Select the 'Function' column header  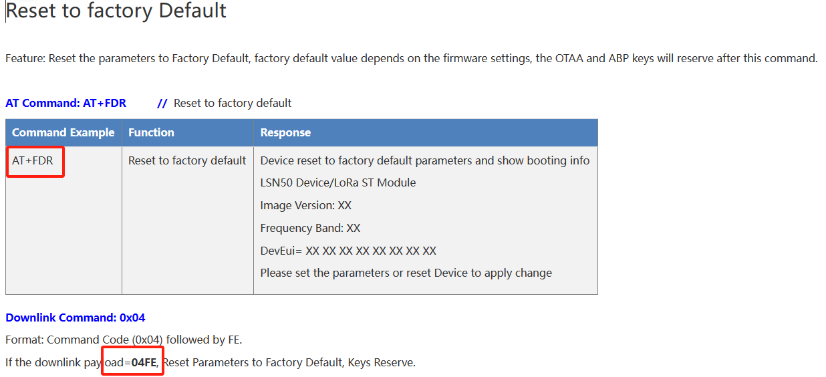151,133
